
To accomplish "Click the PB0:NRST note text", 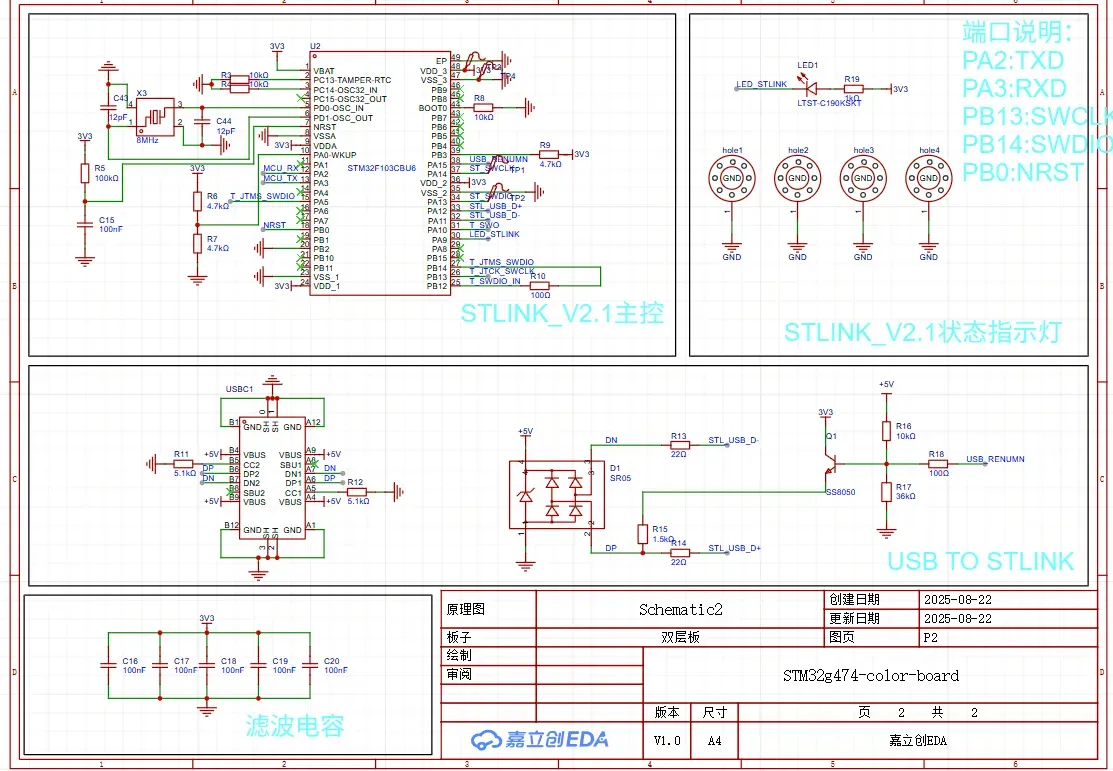I will 1023,172.
